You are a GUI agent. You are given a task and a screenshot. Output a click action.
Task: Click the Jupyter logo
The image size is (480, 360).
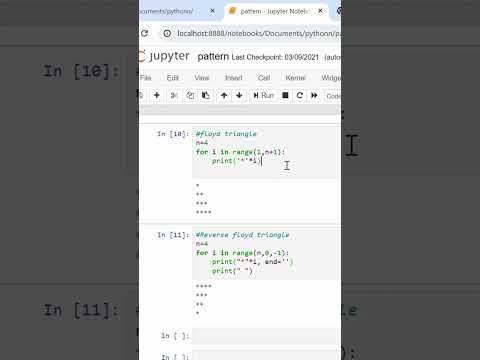[165, 56]
